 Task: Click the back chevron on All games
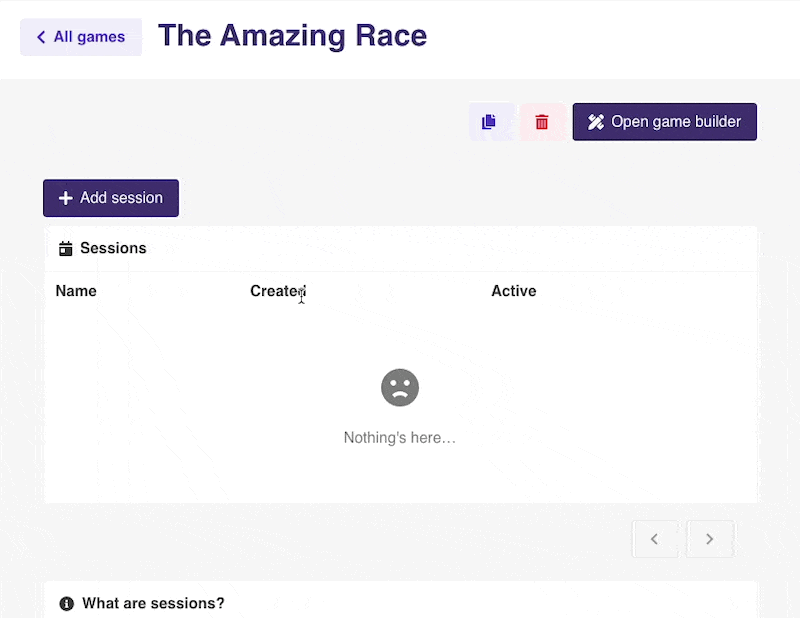pos(40,36)
